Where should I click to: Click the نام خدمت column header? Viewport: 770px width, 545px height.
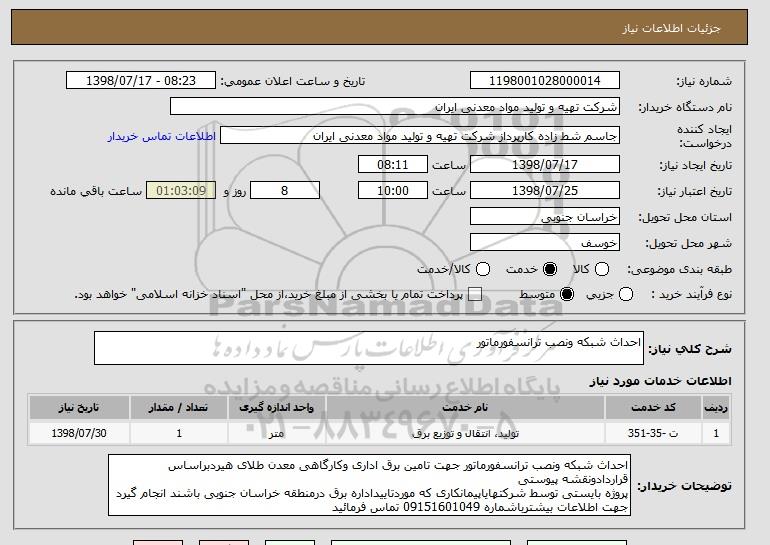(465, 408)
